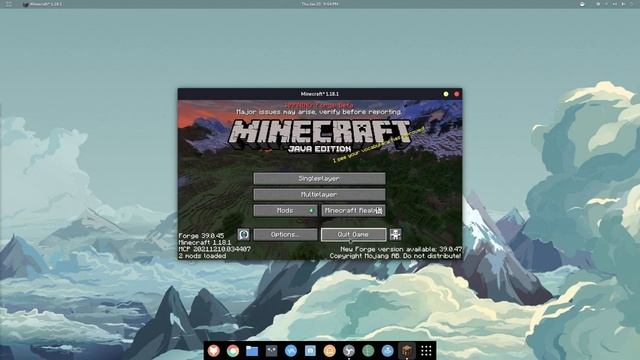Open the Options menu

pyautogui.click(x=285, y=234)
